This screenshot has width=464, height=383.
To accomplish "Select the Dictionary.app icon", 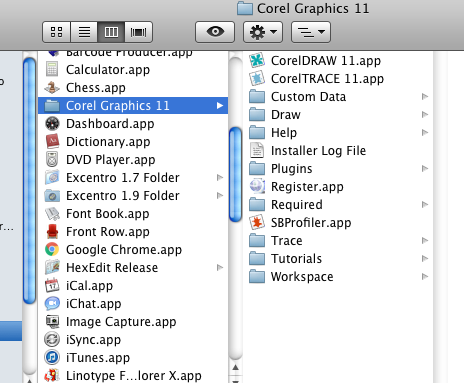I will coord(52,141).
